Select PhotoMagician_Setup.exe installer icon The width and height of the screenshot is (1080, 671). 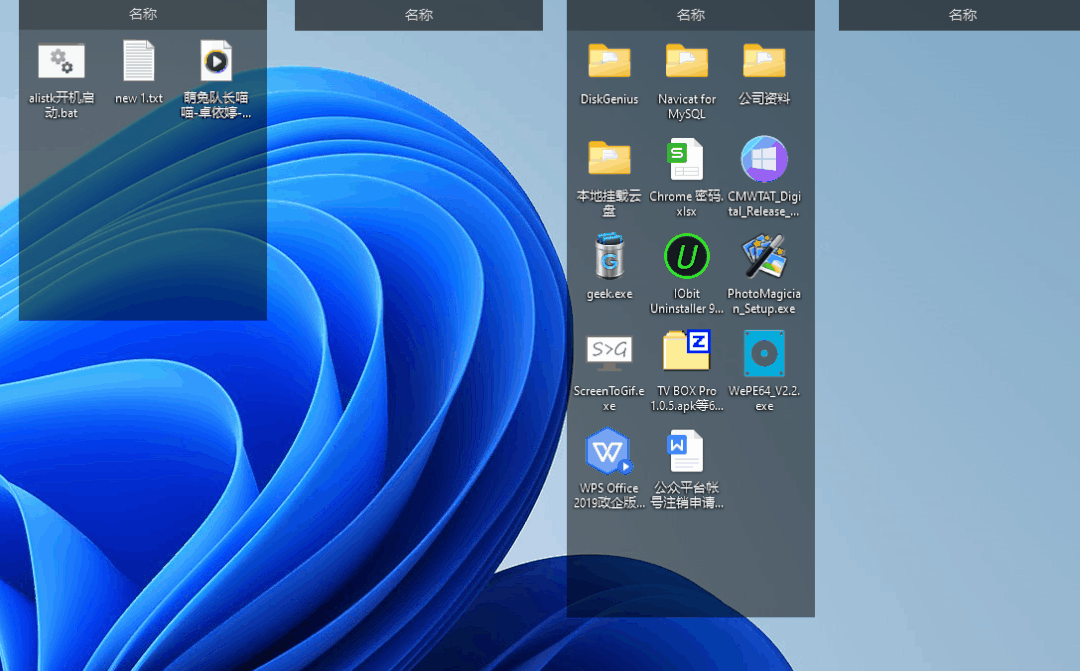[x=764, y=256]
